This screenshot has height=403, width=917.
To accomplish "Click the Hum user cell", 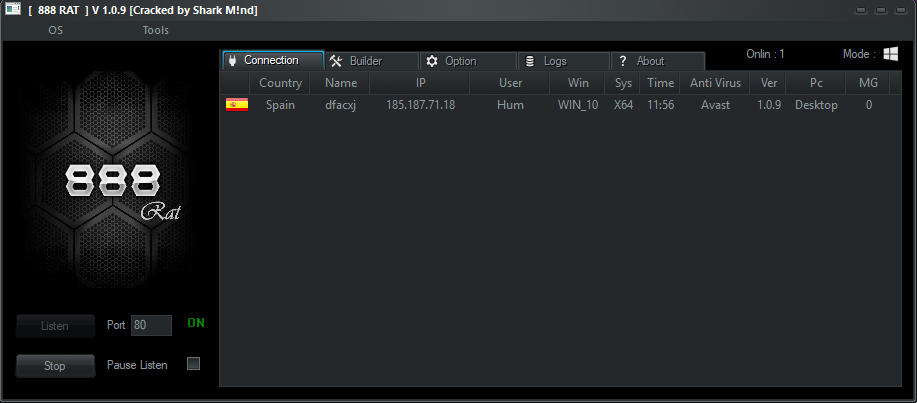I will coord(511,105).
